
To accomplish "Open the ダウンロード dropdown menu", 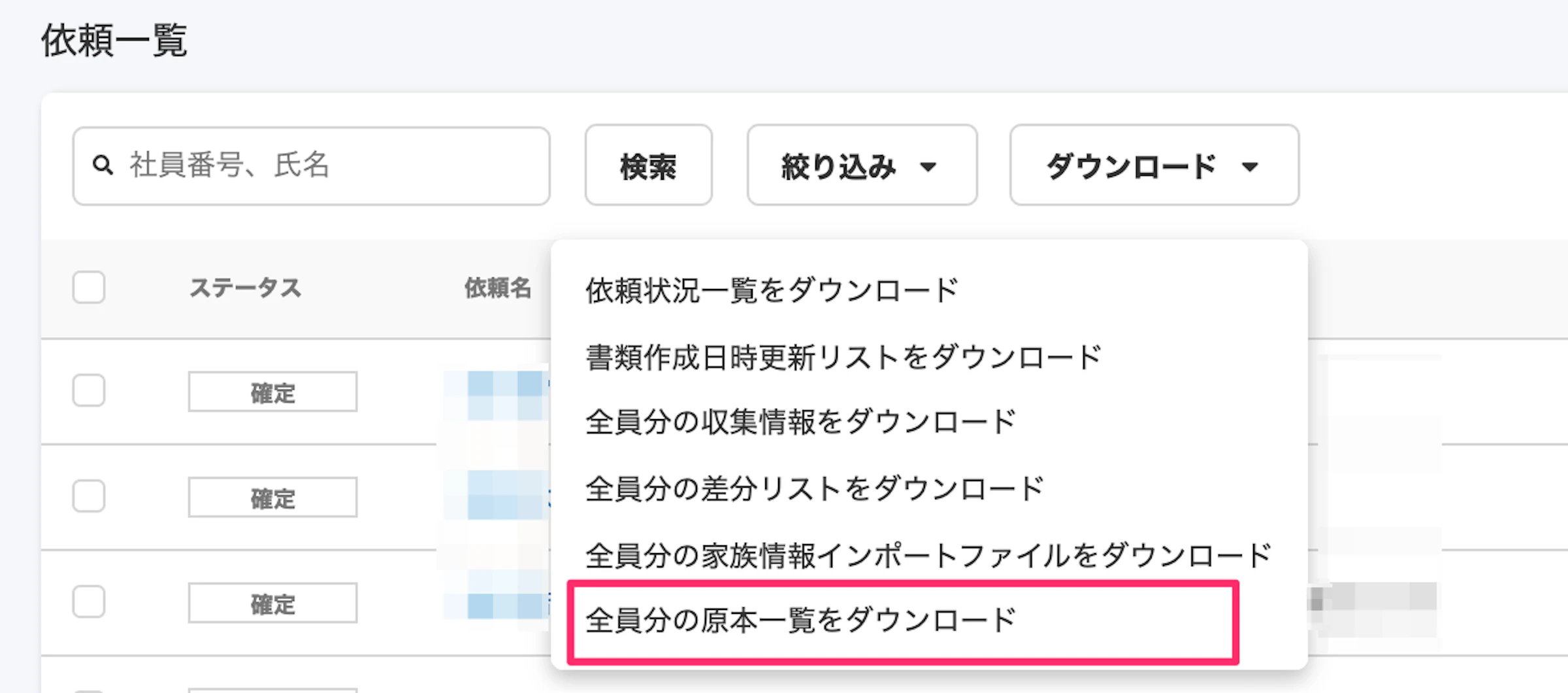I will pos(1153,165).
